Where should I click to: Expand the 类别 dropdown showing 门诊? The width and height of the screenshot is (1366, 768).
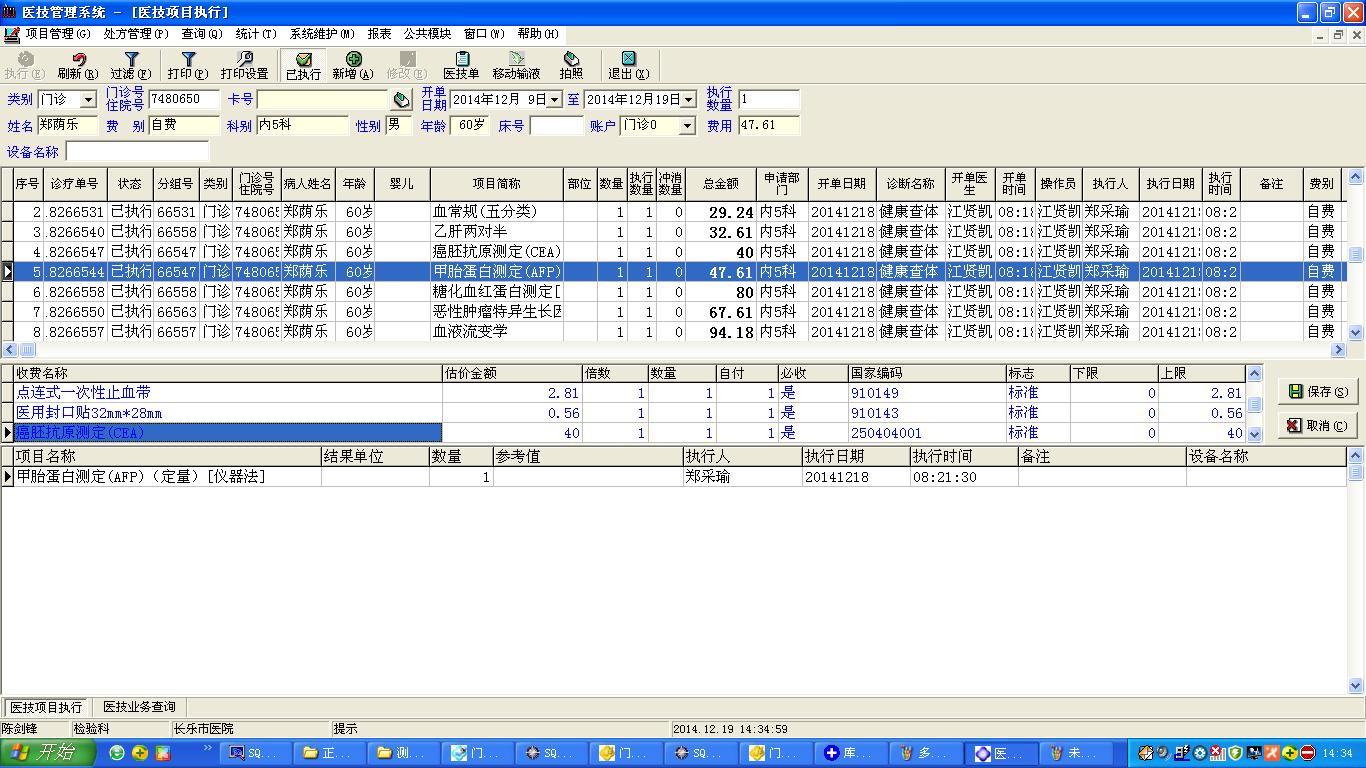pyautogui.click(x=88, y=100)
